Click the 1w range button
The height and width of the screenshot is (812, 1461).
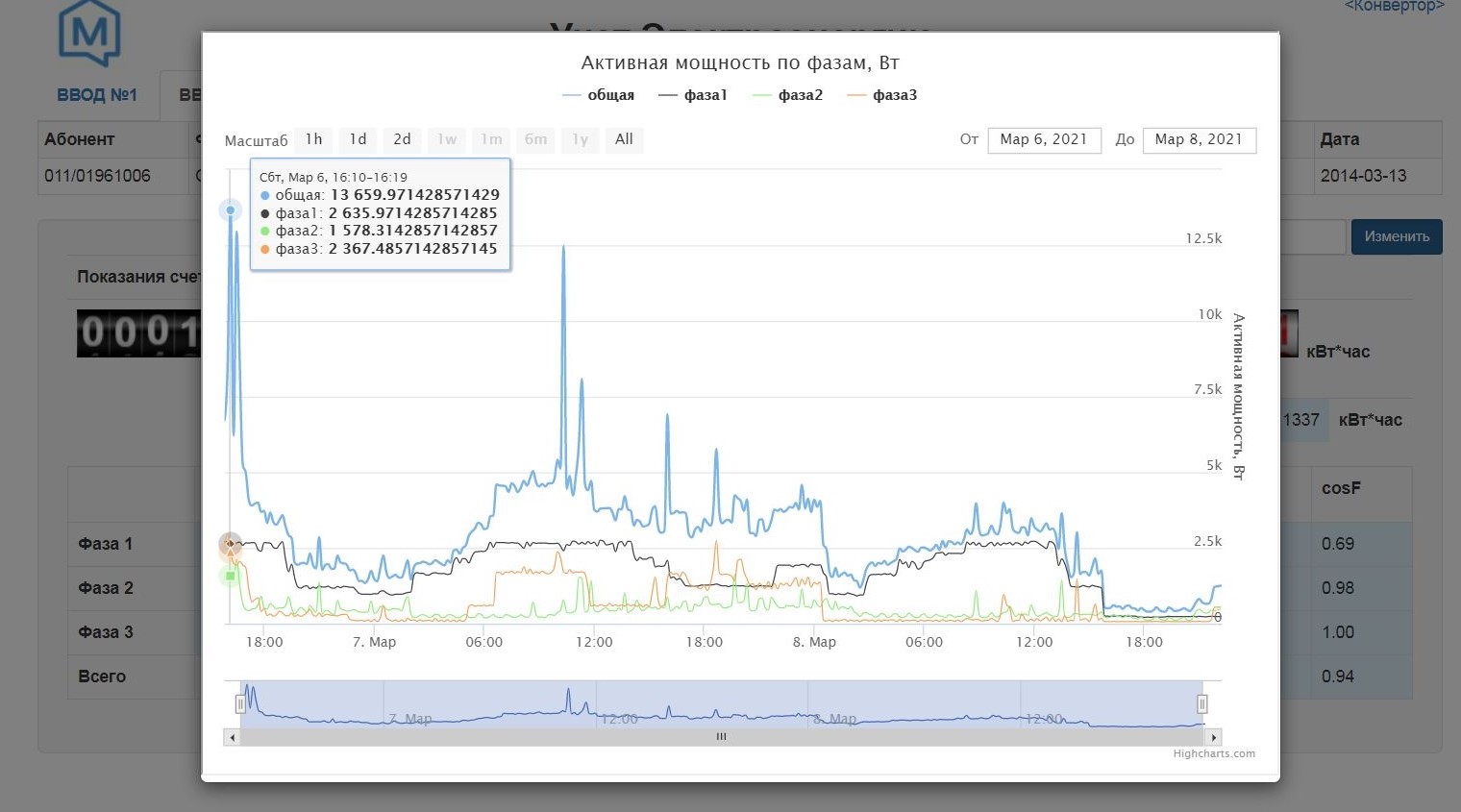click(447, 139)
